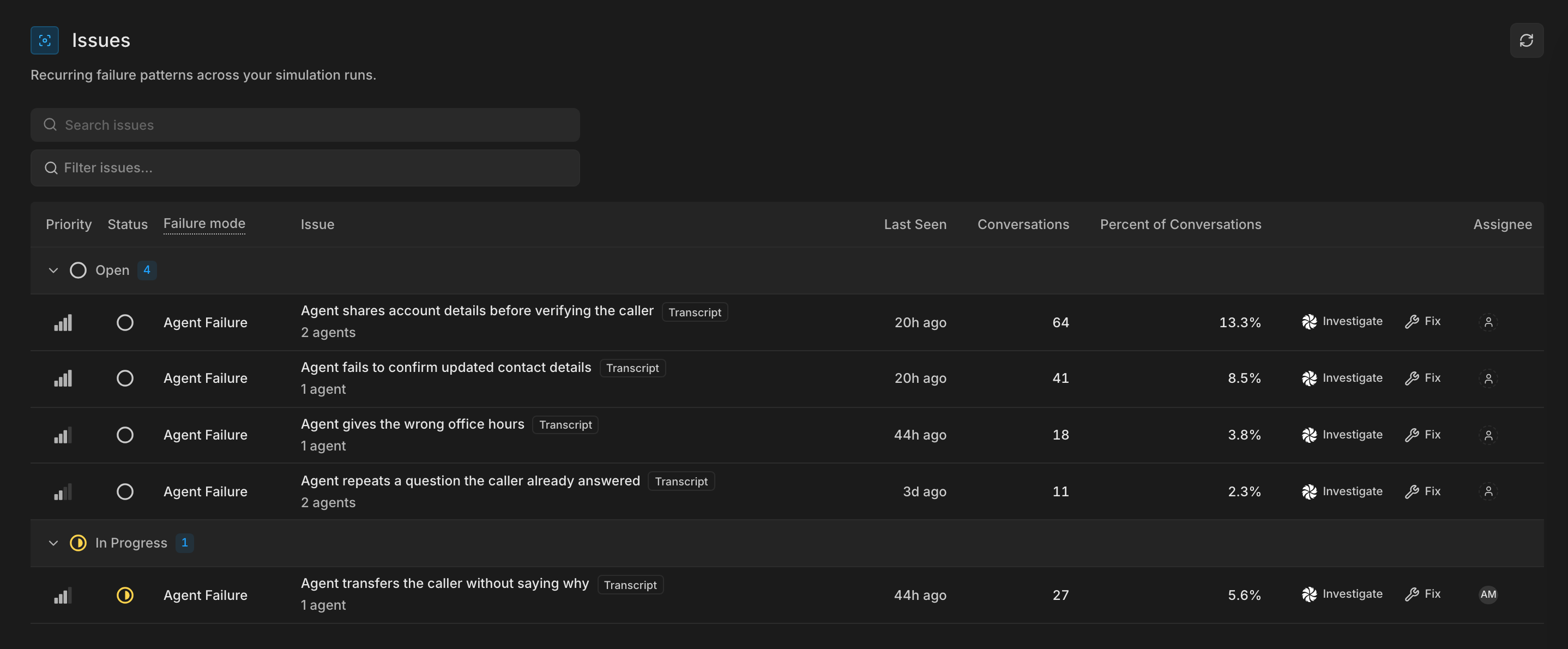Open assignee picker for account details issue
Viewport: 1568px width, 649px height.
tap(1488, 322)
